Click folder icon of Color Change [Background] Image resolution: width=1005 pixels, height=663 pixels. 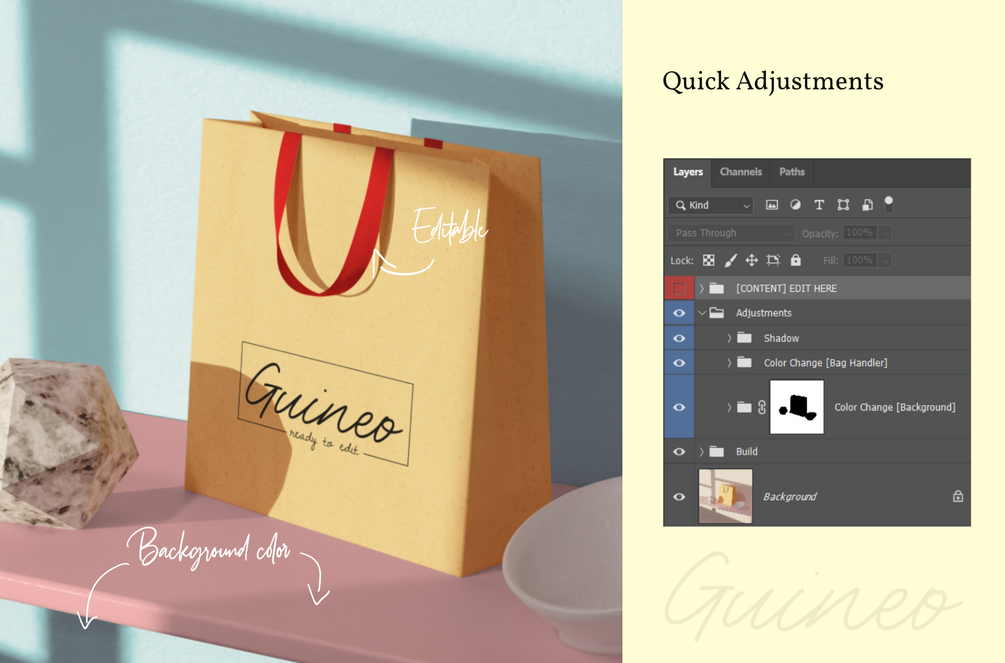(744, 407)
